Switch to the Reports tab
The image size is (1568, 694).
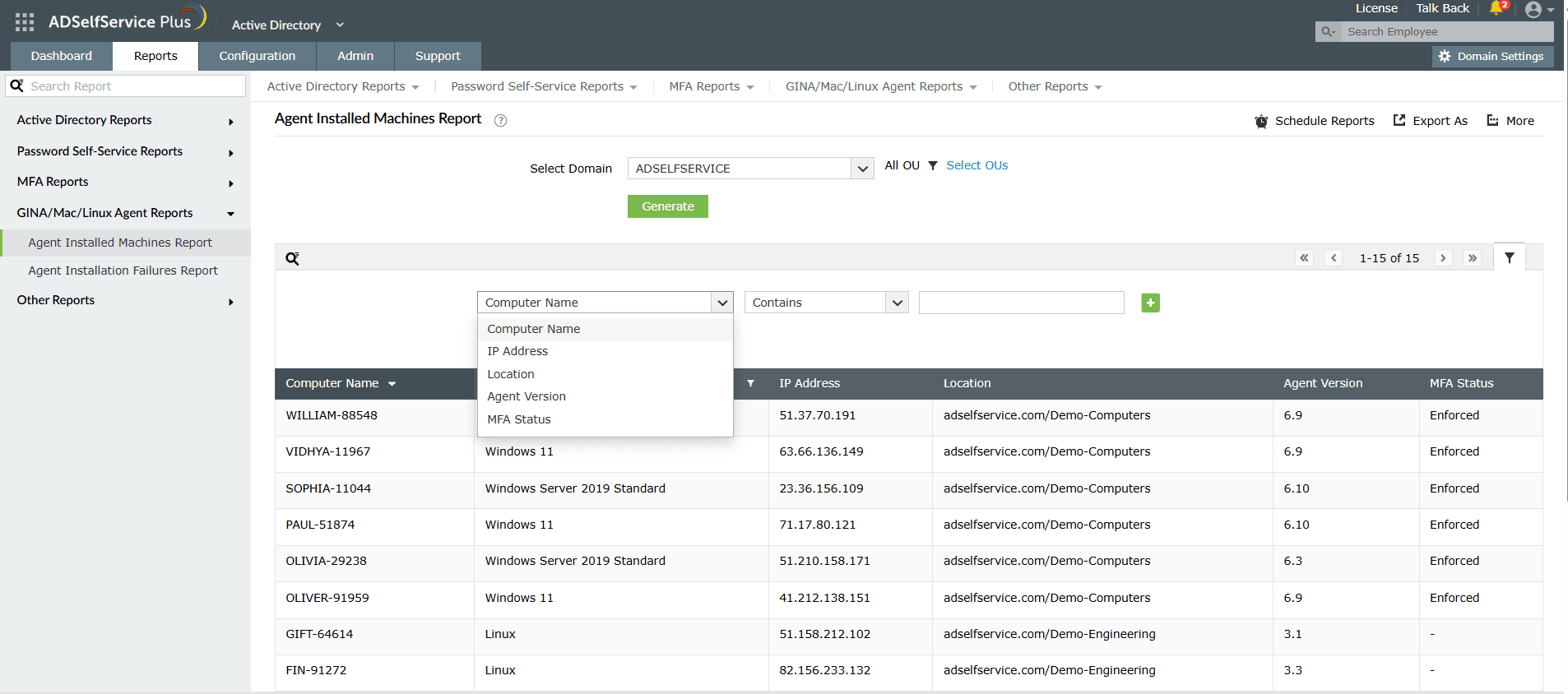click(x=155, y=56)
